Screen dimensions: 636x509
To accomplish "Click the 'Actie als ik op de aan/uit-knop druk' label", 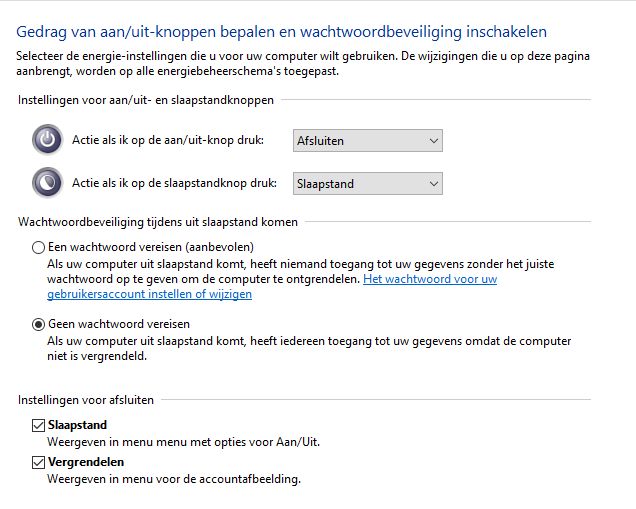I will pos(168,141).
